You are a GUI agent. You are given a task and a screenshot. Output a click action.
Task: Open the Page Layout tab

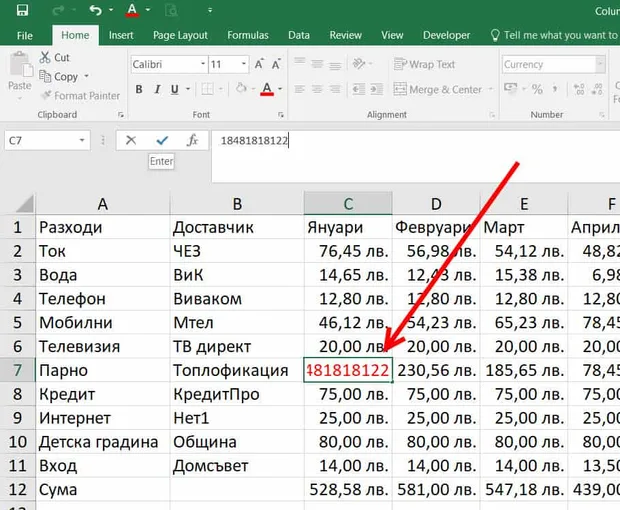pos(180,35)
